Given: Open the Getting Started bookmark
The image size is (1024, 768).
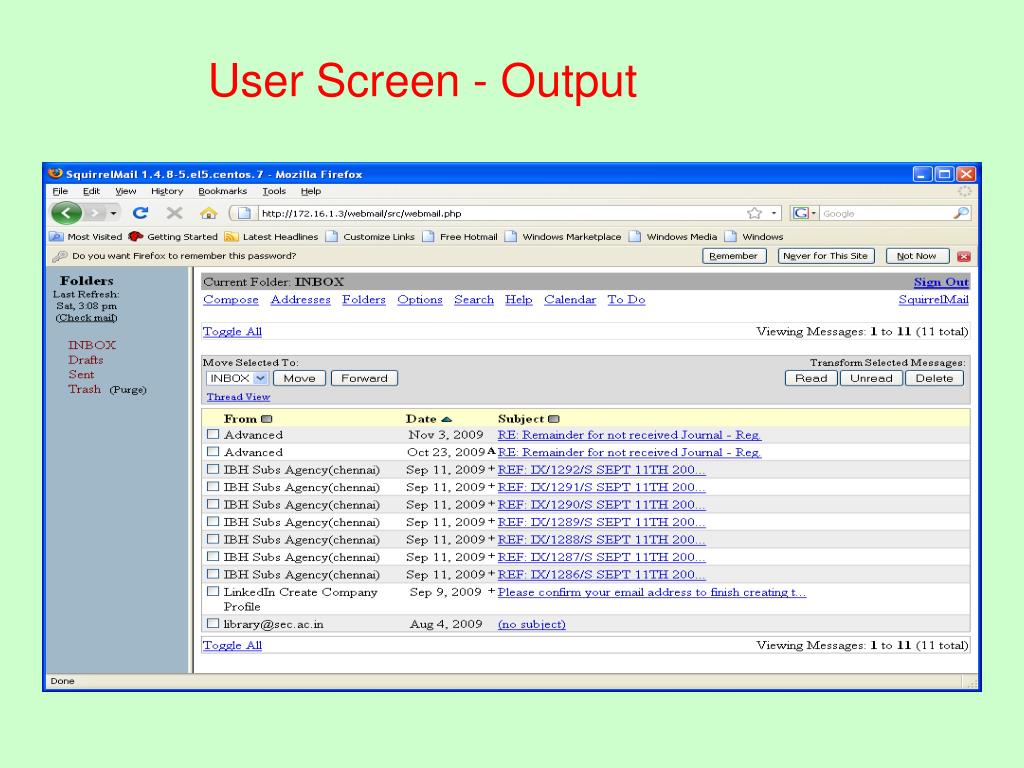Looking at the screenshot, I should coord(174,236).
